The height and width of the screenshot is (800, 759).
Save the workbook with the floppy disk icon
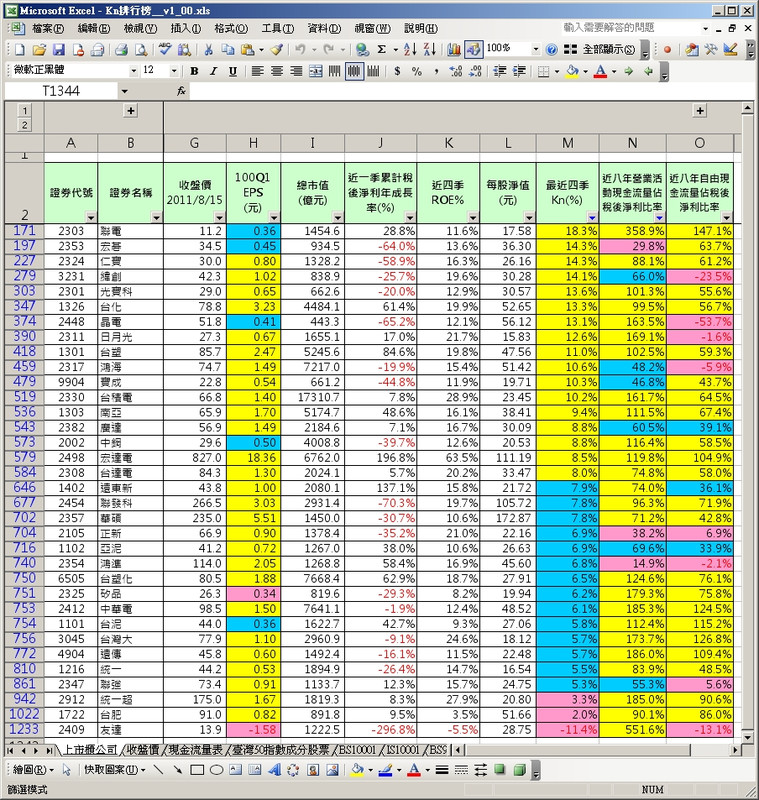tap(59, 49)
